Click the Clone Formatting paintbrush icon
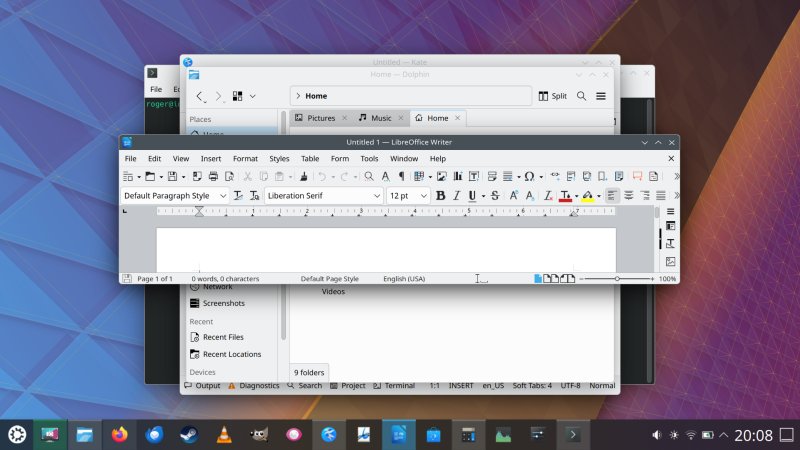The image size is (800, 450). (304, 177)
